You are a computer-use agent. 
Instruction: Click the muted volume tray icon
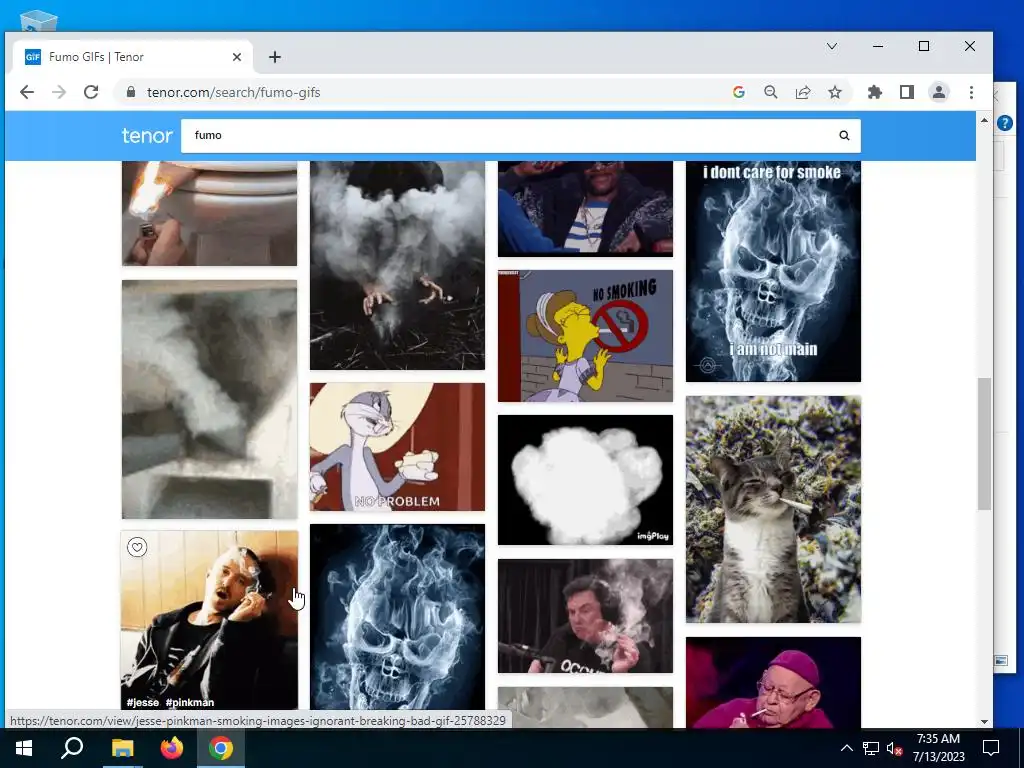[x=894, y=748]
